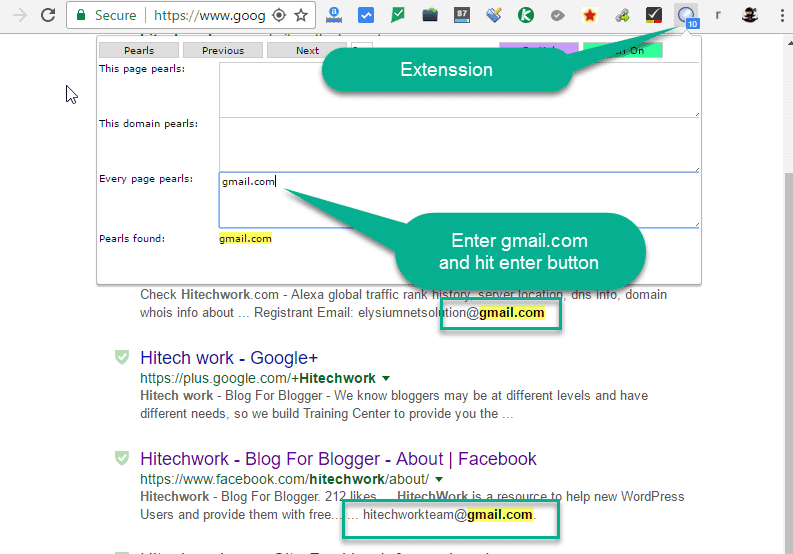Open the grey letter r extension icon
Viewport: 793px width, 554px height.
[718, 15]
